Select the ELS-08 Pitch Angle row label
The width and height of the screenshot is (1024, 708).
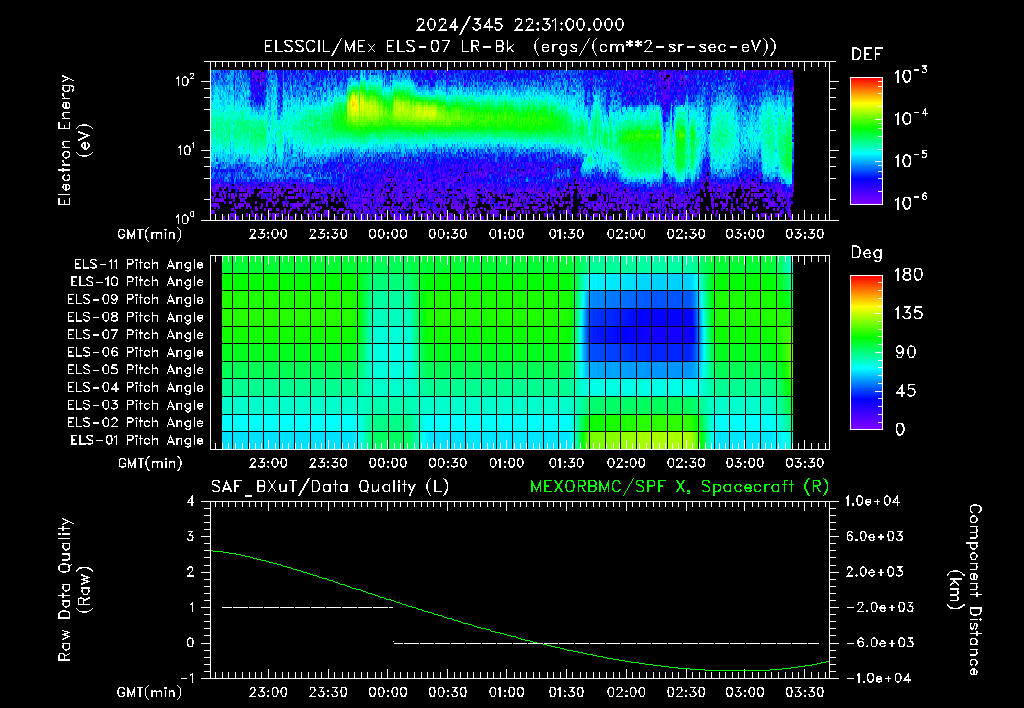(136, 317)
